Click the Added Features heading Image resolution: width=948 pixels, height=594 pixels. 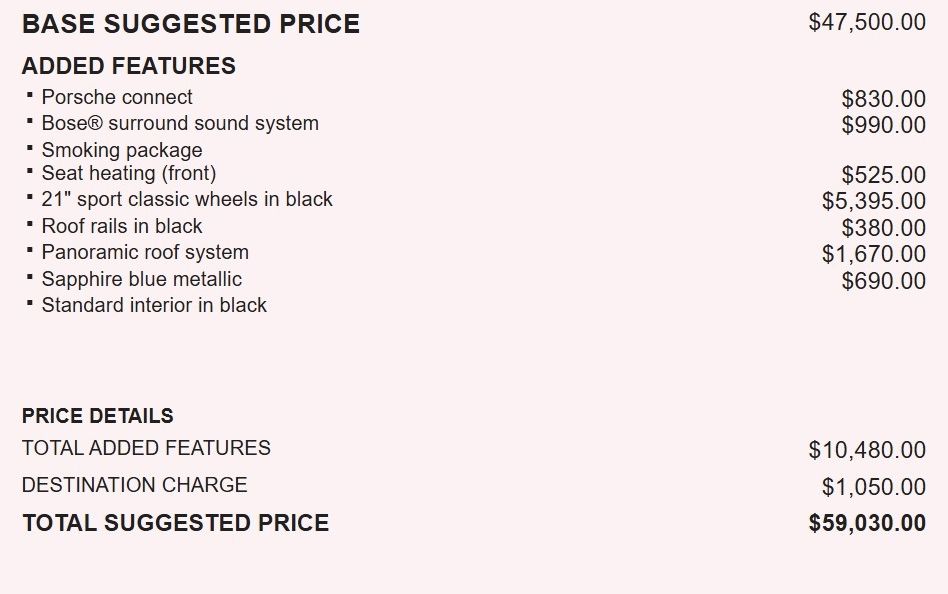pyautogui.click(x=129, y=66)
